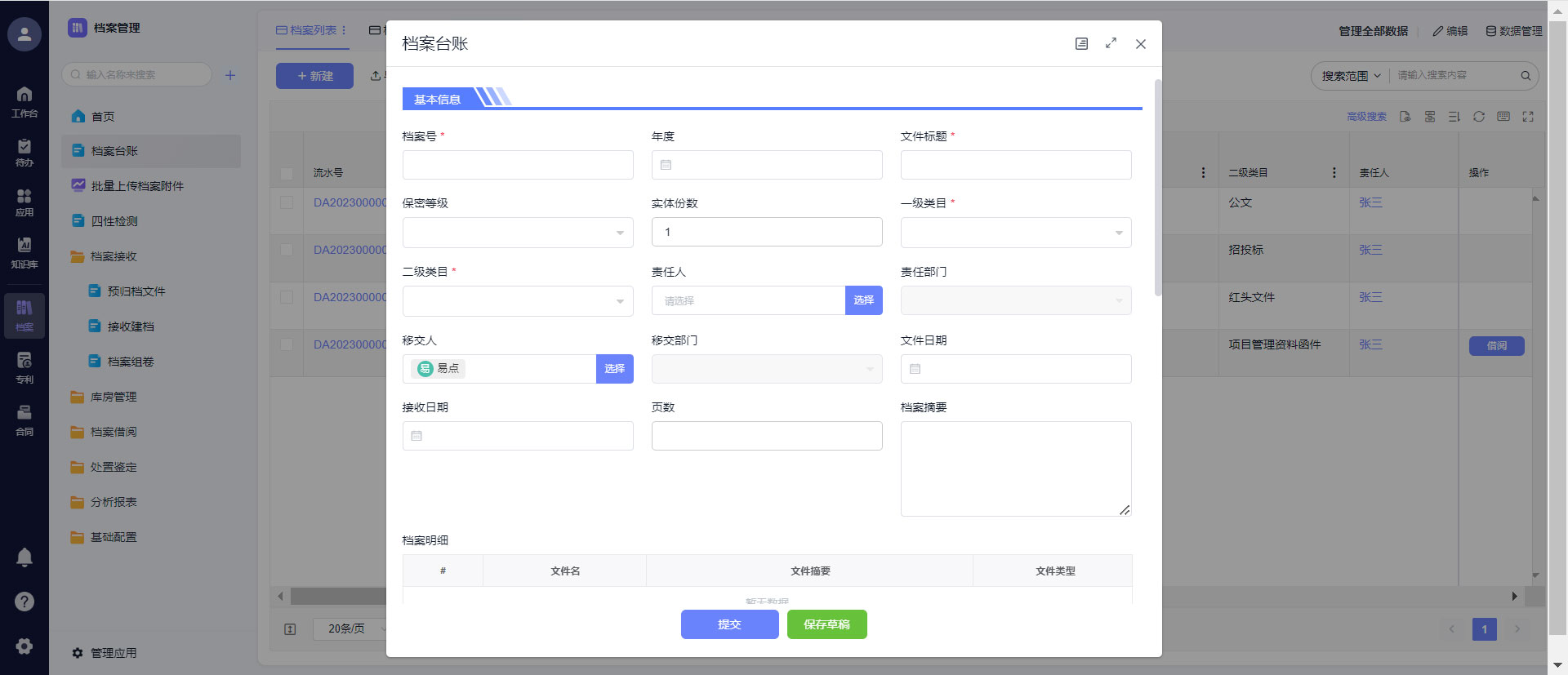Open the help question mark icon
This screenshot has width=1568, height=675.
pos(24,602)
